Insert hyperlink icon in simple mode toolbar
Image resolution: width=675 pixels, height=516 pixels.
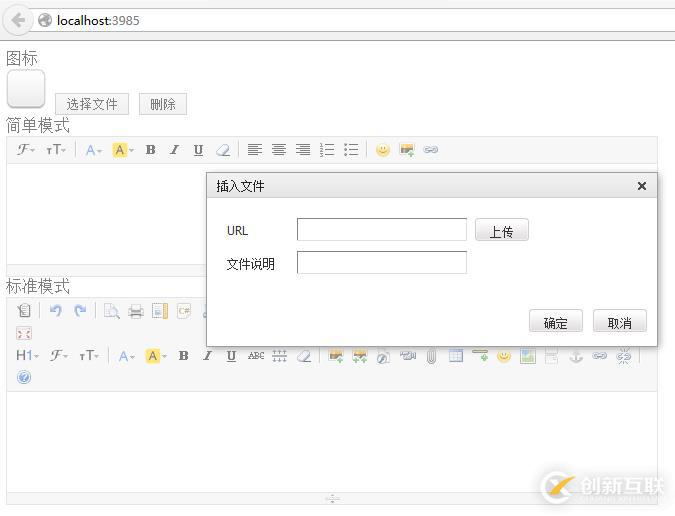(x=431, y=150)
